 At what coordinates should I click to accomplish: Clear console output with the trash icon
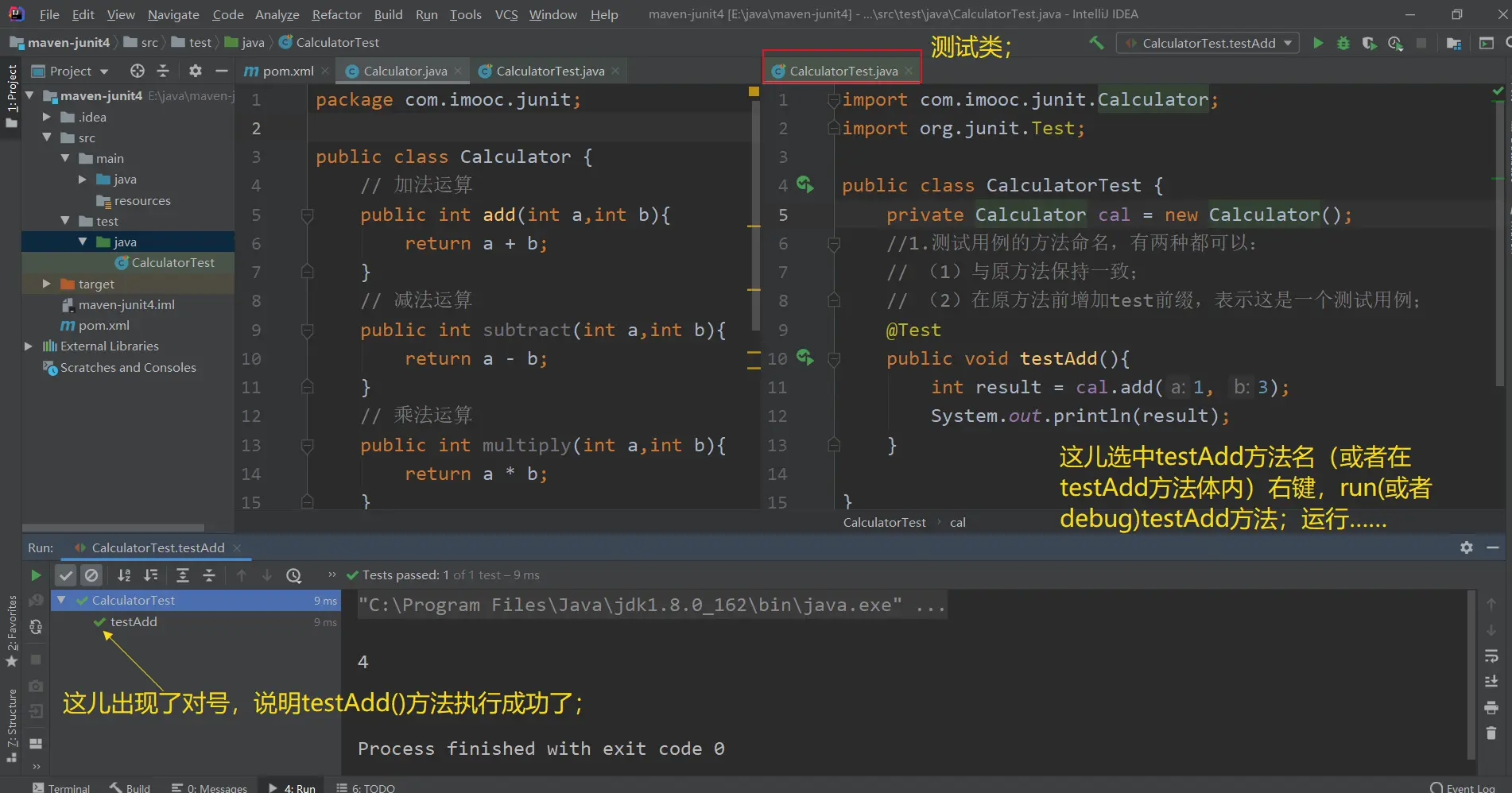(x=1491, y=733)
